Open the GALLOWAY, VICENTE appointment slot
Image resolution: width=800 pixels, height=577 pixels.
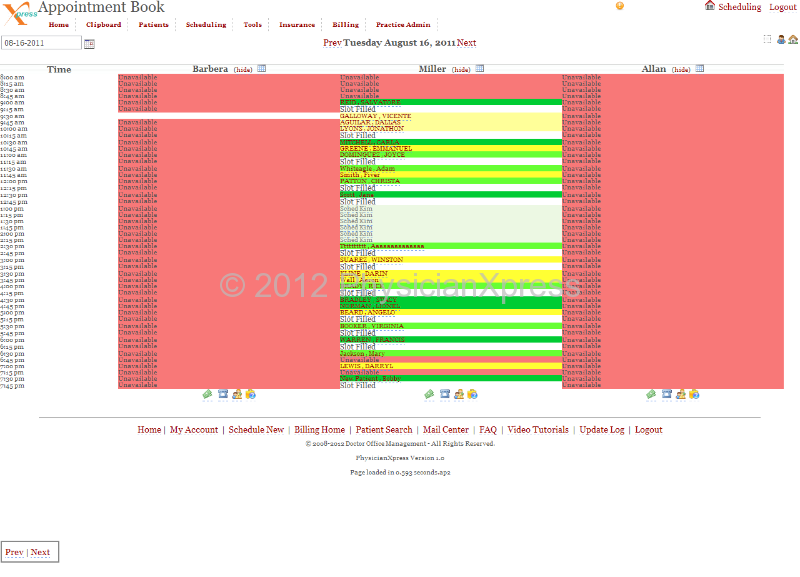pyautogui.click(x=375, y=116)
